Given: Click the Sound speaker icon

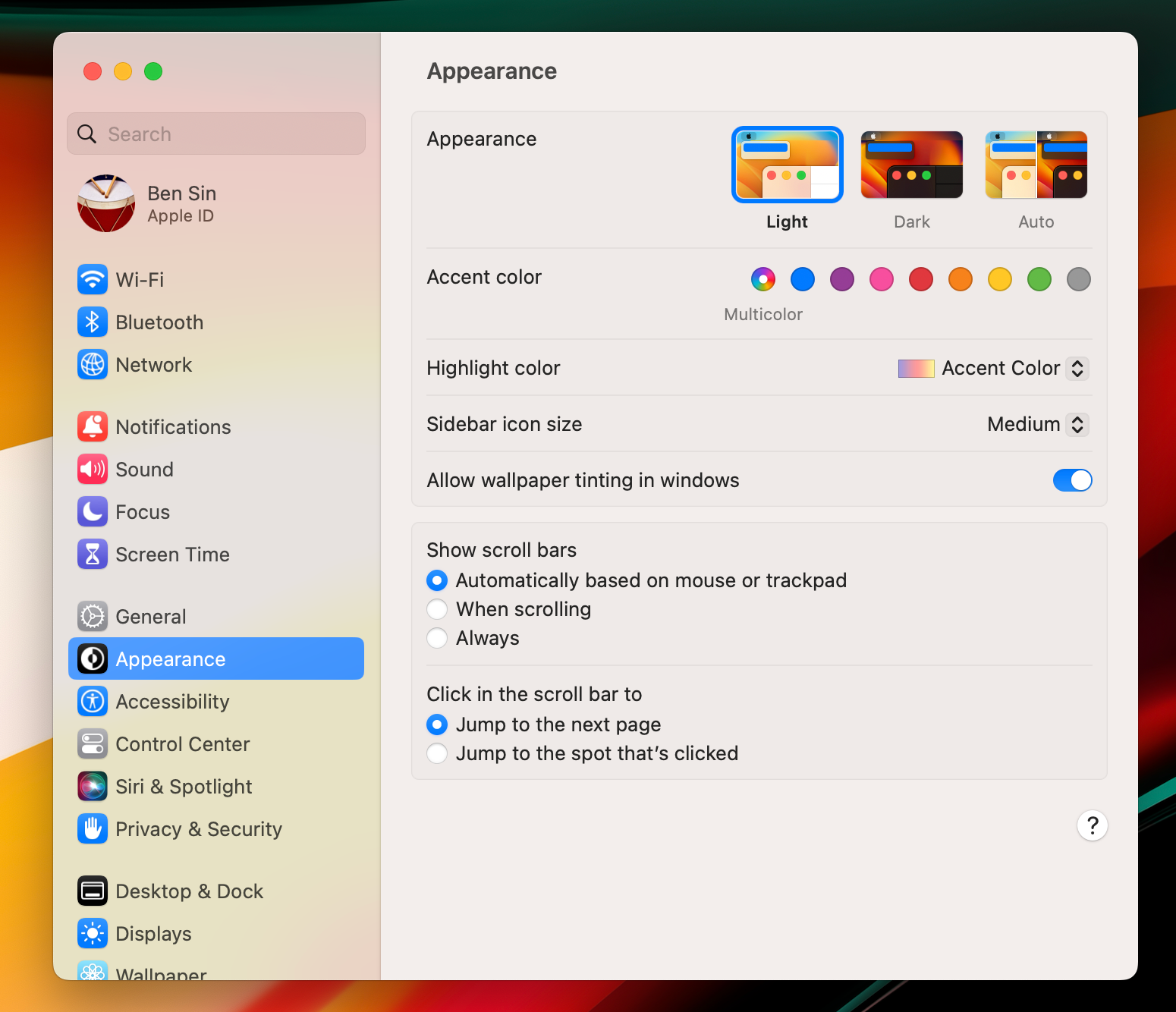Looking at the screenshot, I should pyautogui.click(x=93, y=469).
